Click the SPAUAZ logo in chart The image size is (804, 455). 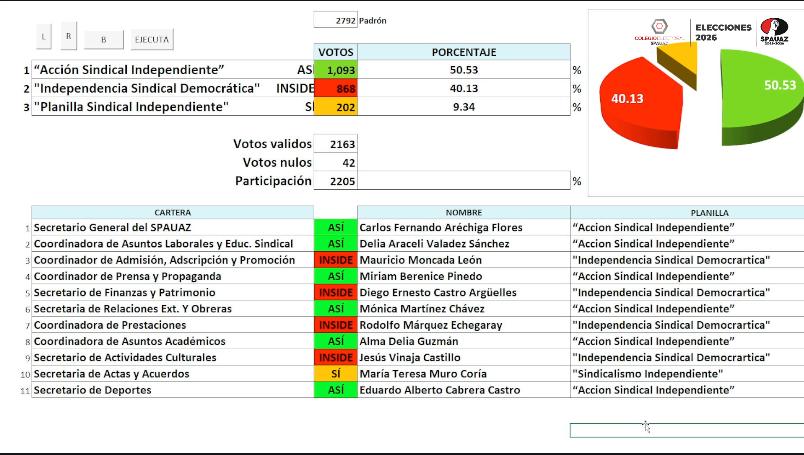[774, 31]
